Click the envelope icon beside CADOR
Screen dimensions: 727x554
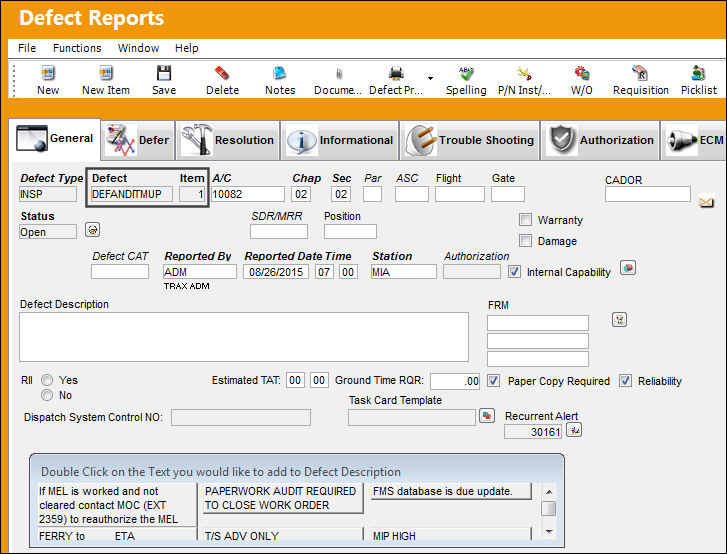pos(706,202)
